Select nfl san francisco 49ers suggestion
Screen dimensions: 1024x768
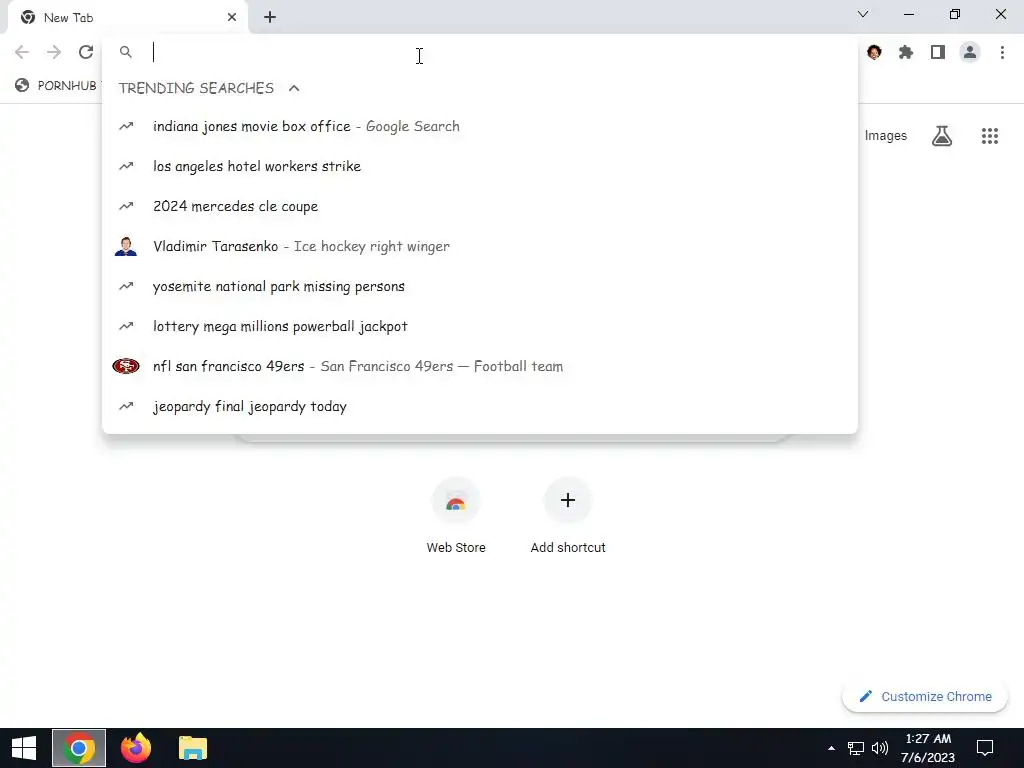coord(480,366)
